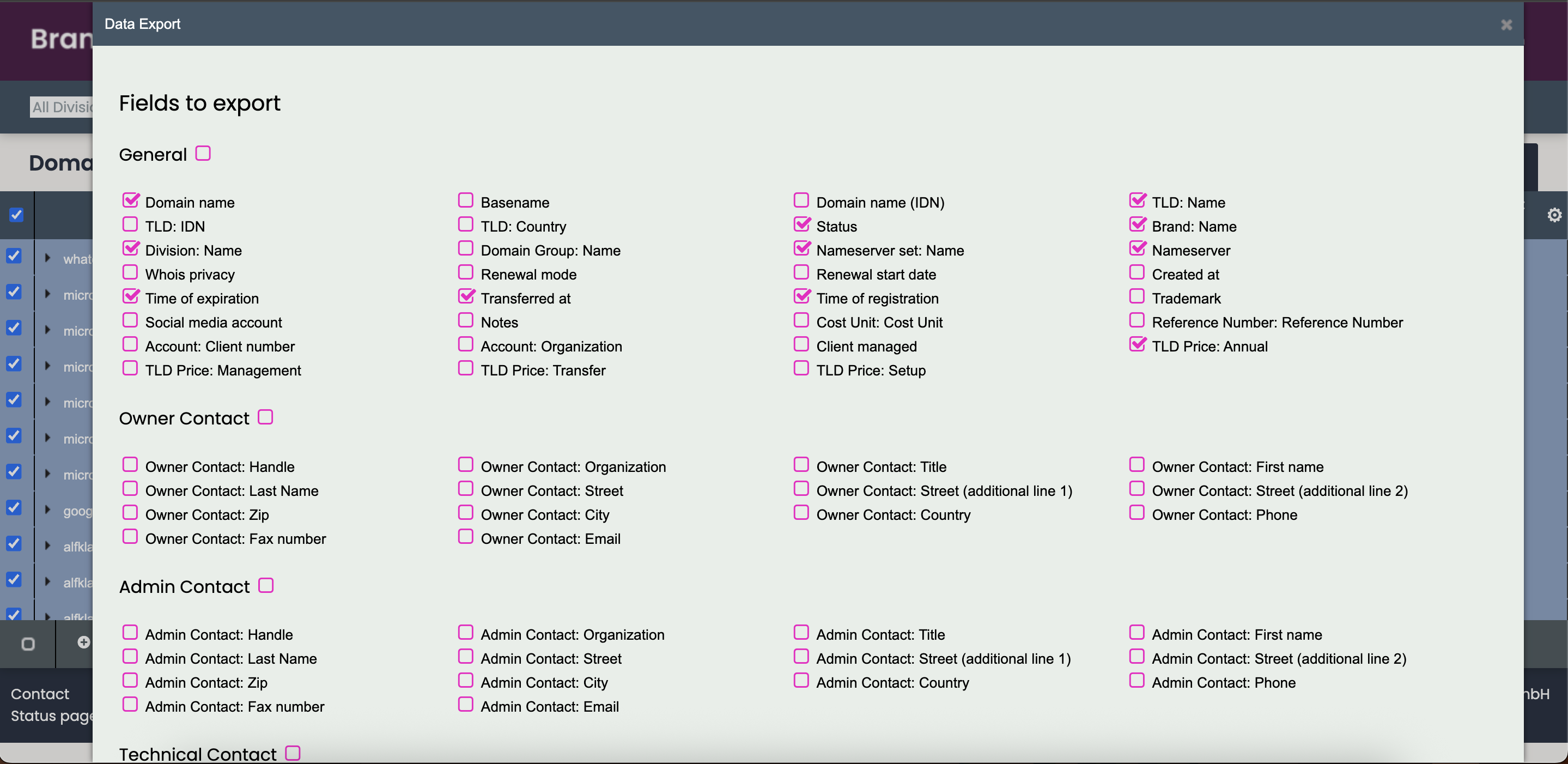The width and height of the screenshot is (1568, 764).
Task: Enable the Basename export field
Action: (x=466, y=201)
